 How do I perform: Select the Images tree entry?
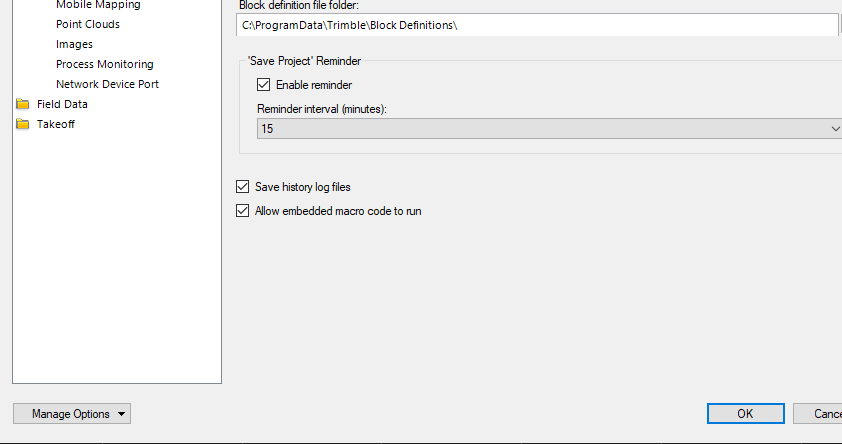coord(74,44)
